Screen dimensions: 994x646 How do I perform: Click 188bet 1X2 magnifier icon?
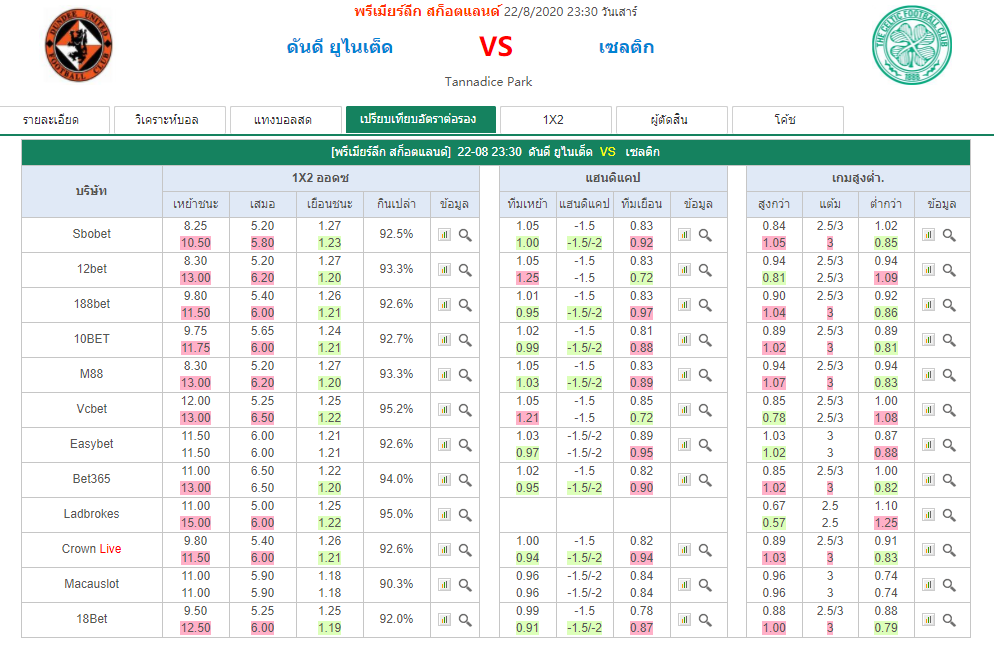pos(465,305)
